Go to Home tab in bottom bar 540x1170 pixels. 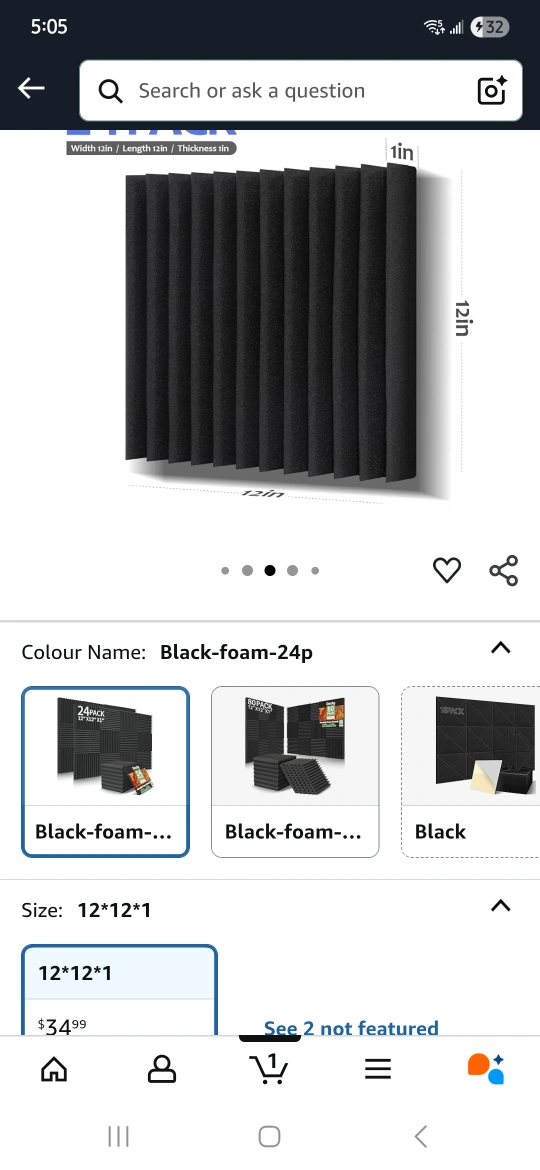point(54,1069)
